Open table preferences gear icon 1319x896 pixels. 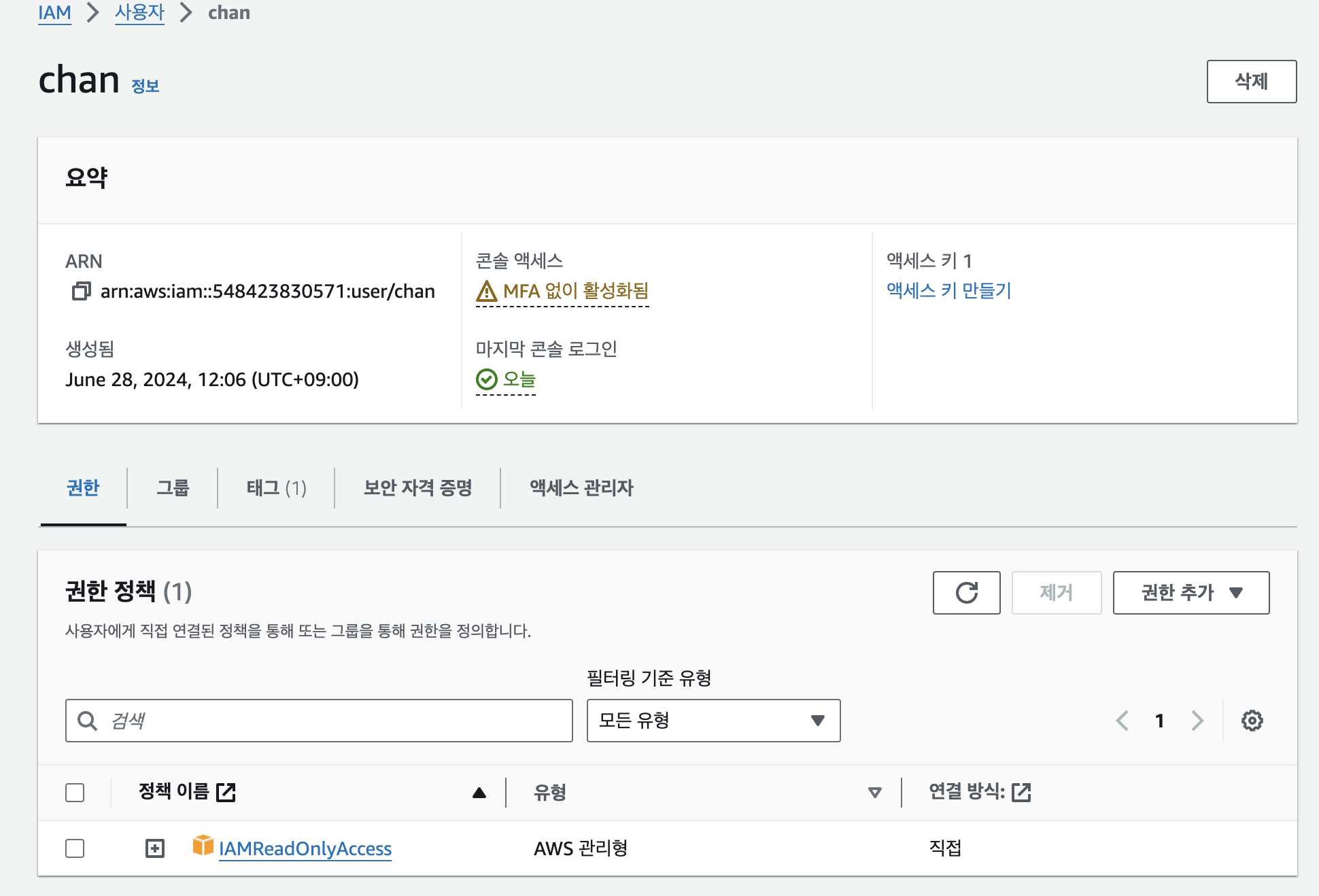pyautogui.click(x=1252, y=721)
